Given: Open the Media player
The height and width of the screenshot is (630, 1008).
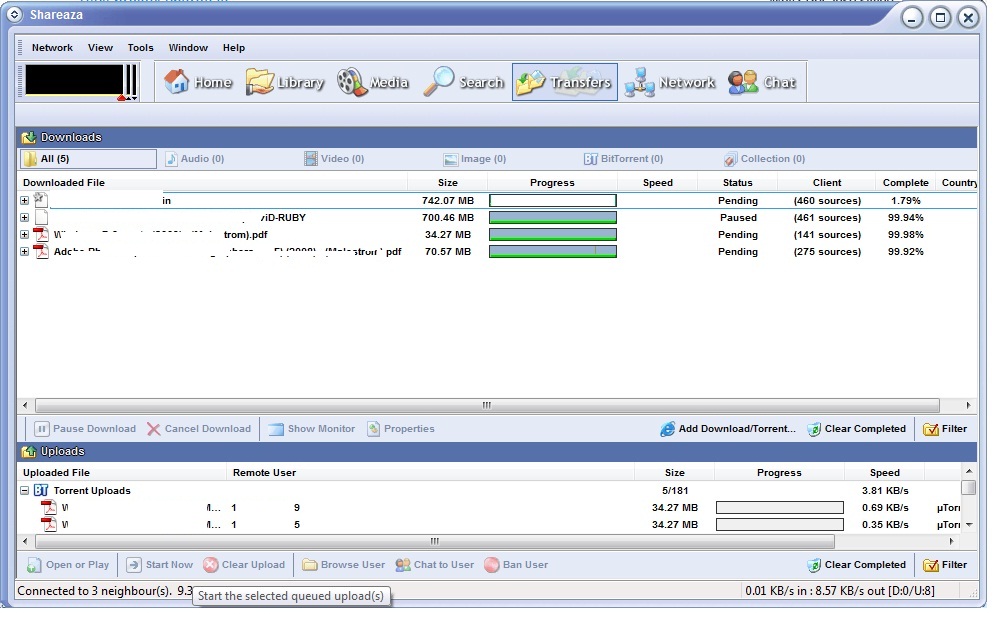Looking at the screenshot, I should pyautogui.click(x=374, y=82).
